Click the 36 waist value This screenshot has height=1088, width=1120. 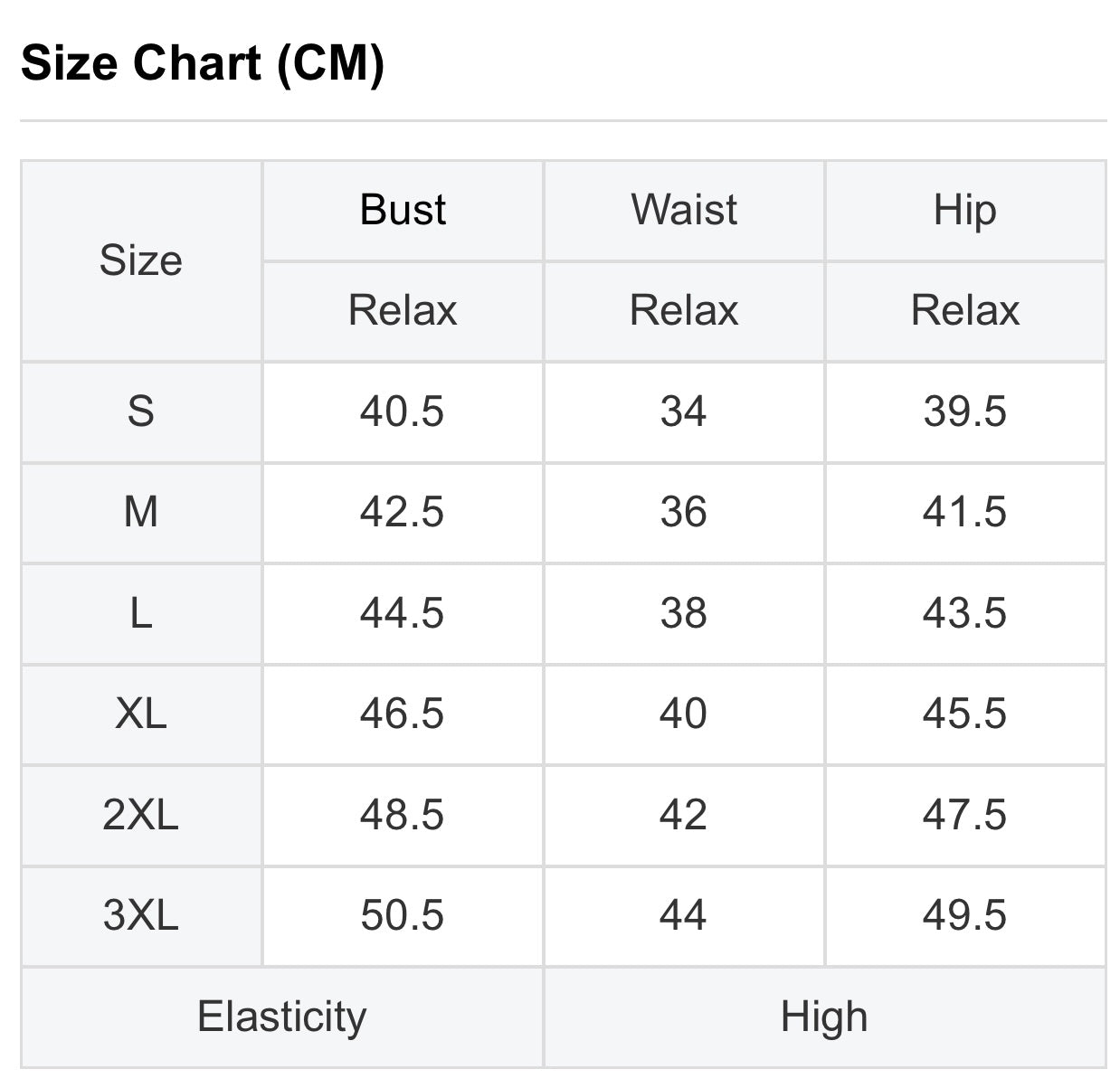(683, 513)
